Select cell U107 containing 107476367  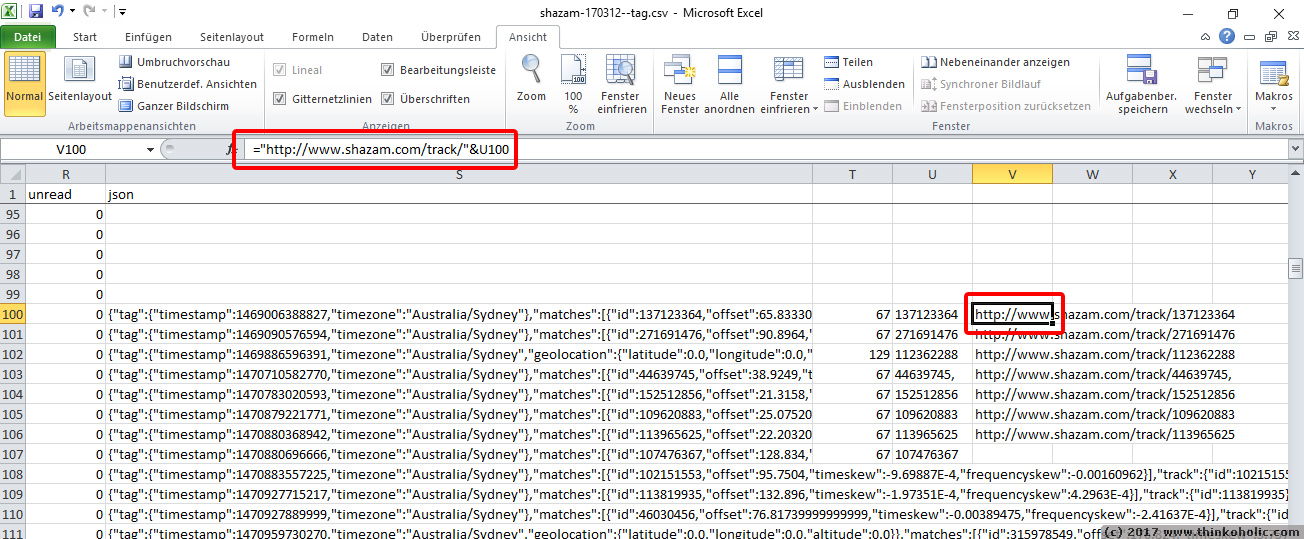tap(932, 454)
